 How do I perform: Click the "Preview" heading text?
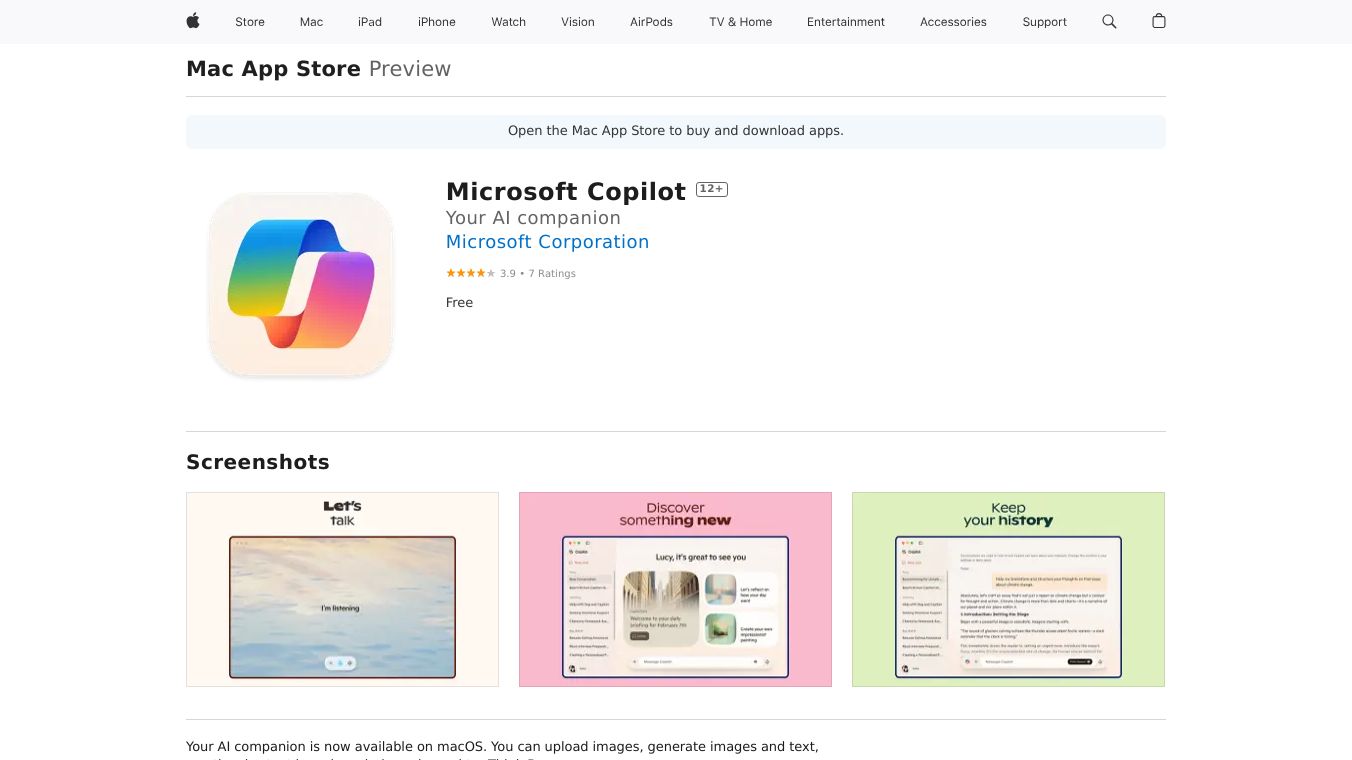tap(410, 69)
